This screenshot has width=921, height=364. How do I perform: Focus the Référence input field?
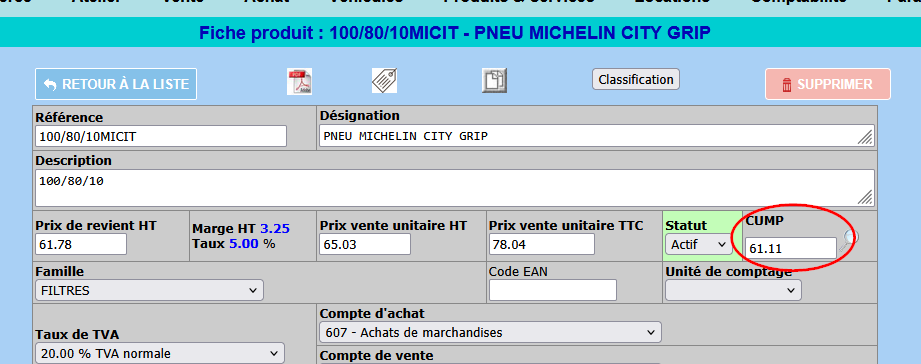(x=161, y=136)
